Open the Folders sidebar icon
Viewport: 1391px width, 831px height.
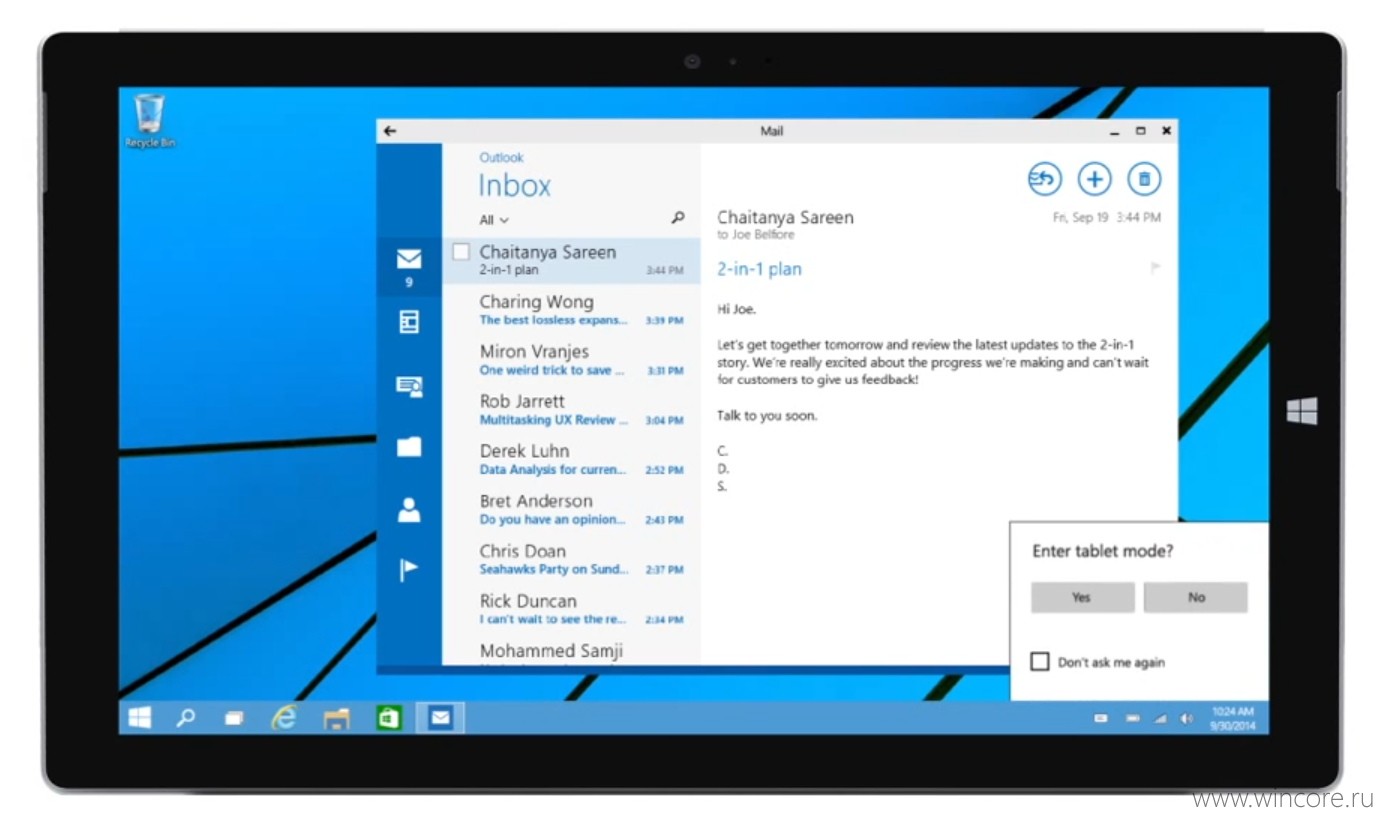[409, 447]
